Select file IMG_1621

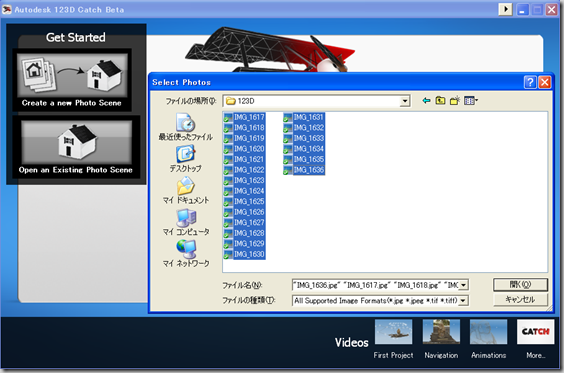(x=244, y=159)
